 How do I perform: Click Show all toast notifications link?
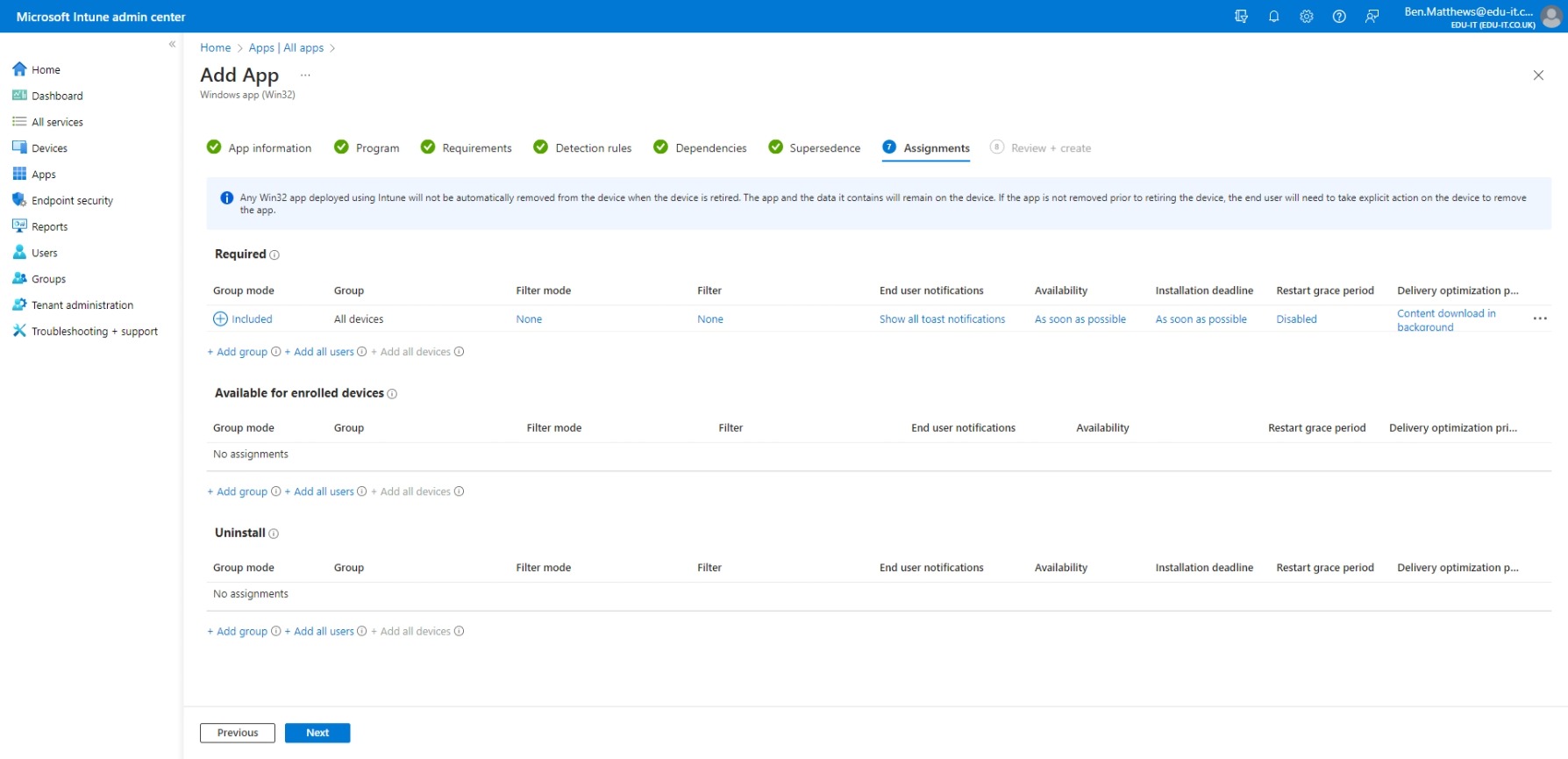[x=942, y=319]
